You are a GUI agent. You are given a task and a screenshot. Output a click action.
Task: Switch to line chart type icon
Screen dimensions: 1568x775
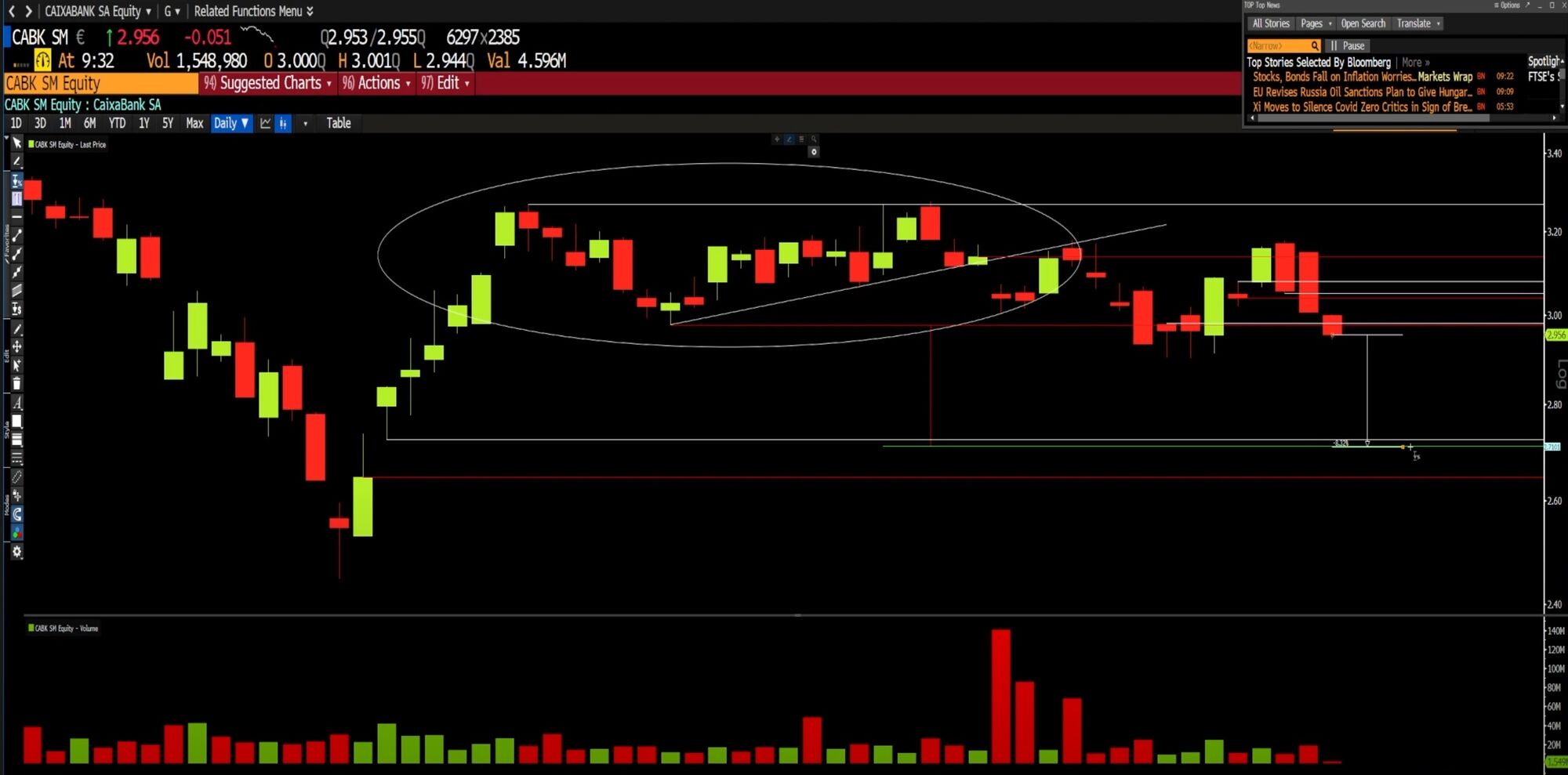[265, 123]
